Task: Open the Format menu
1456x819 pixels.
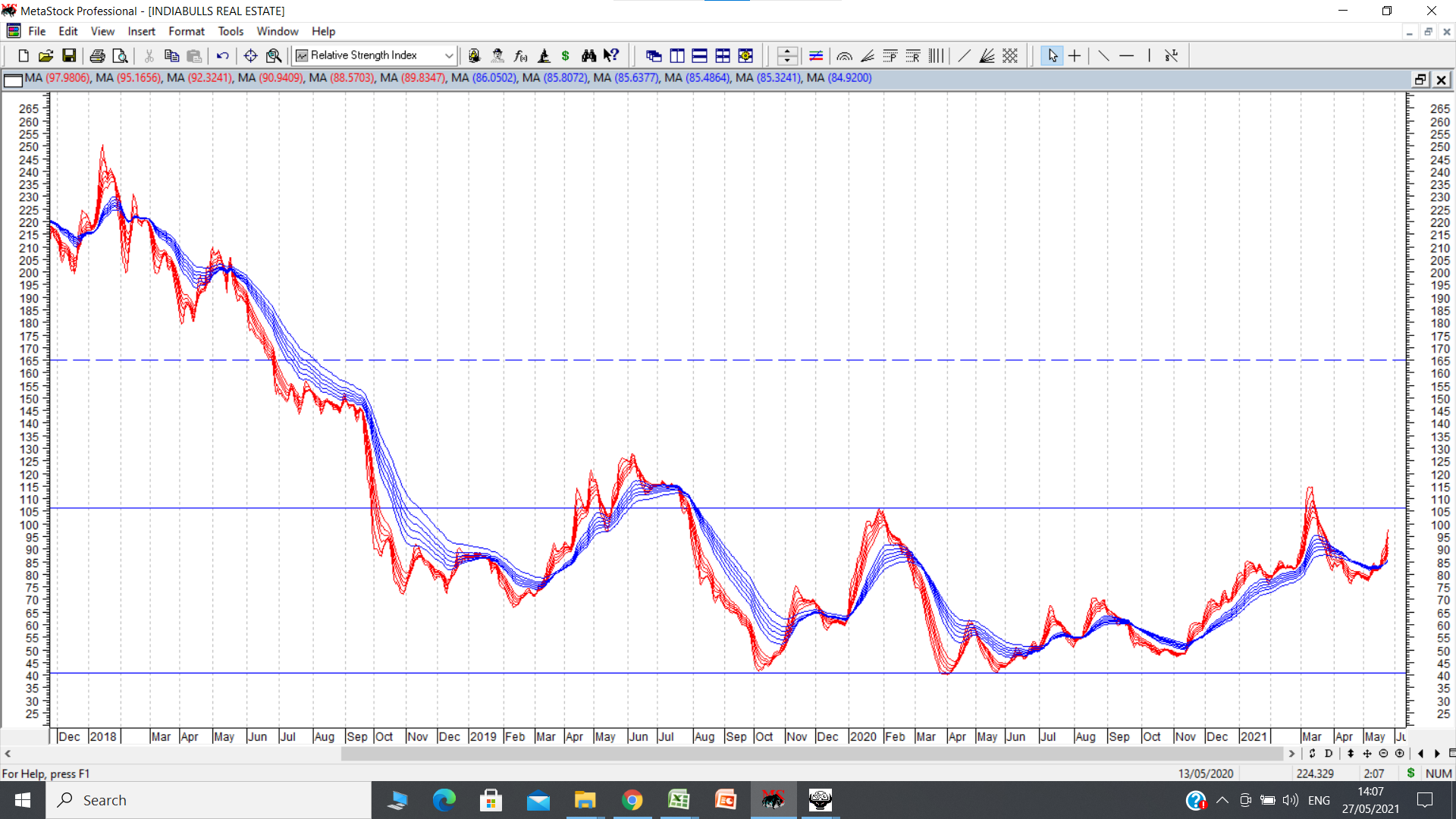Action: point(187,31)
